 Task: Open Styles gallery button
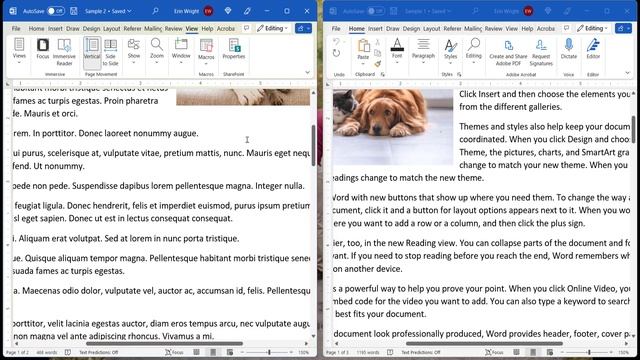(450, 51)
